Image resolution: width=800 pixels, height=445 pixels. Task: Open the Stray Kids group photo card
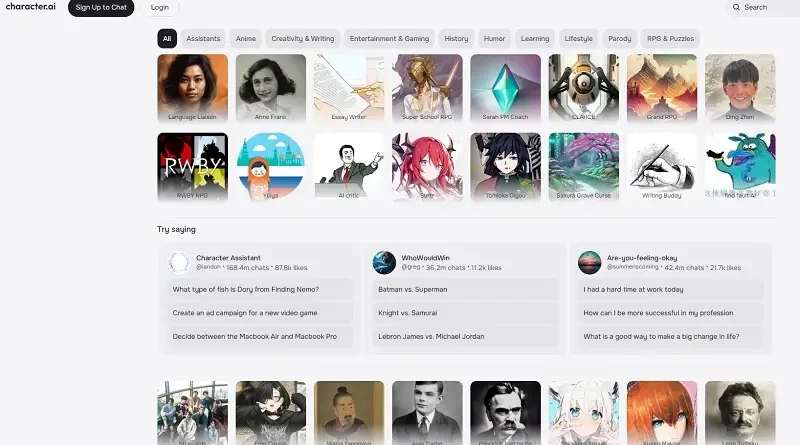pos(192,413)
